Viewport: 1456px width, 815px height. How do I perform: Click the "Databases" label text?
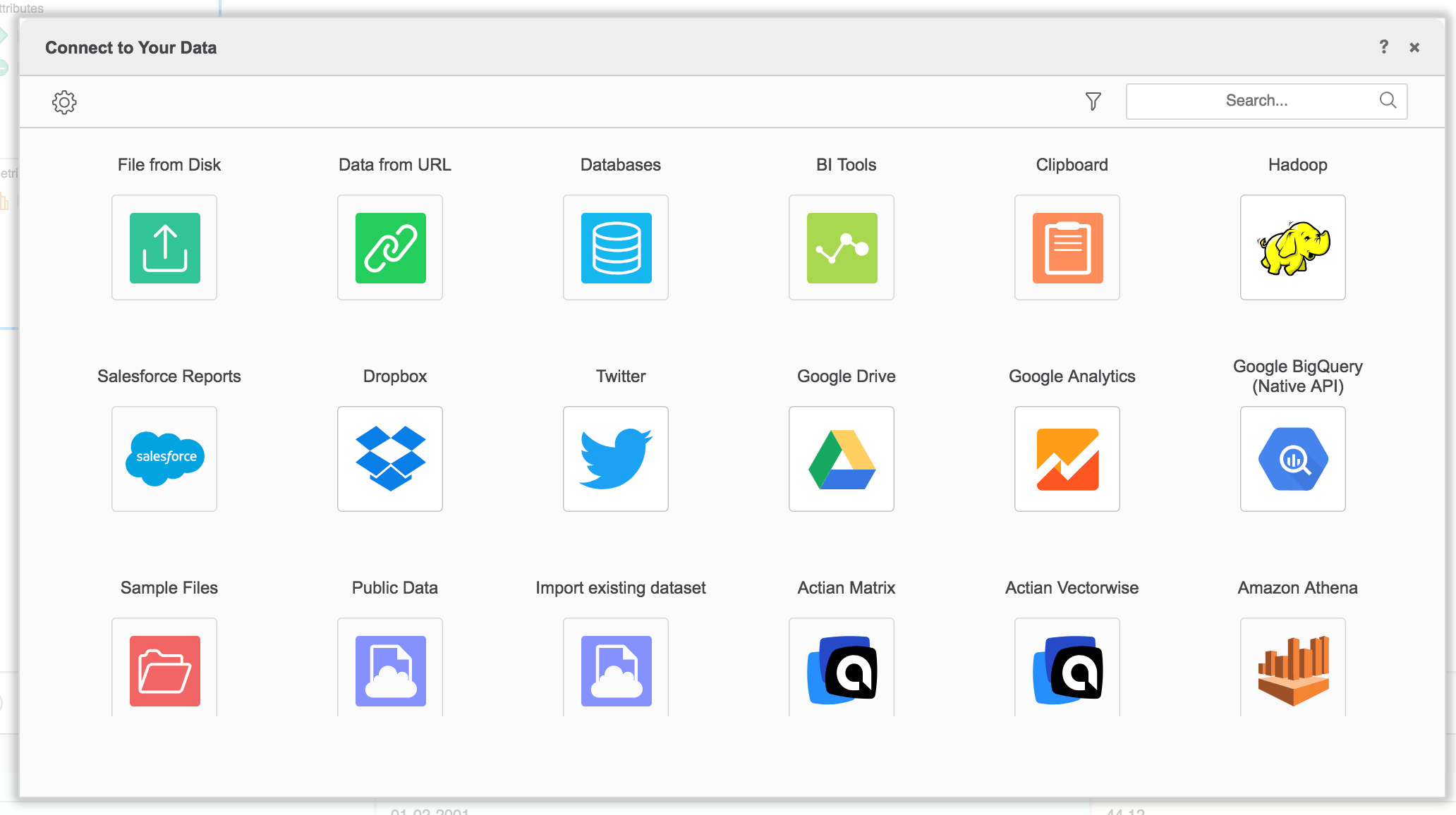pyautogui.click(x=621, y=165)
